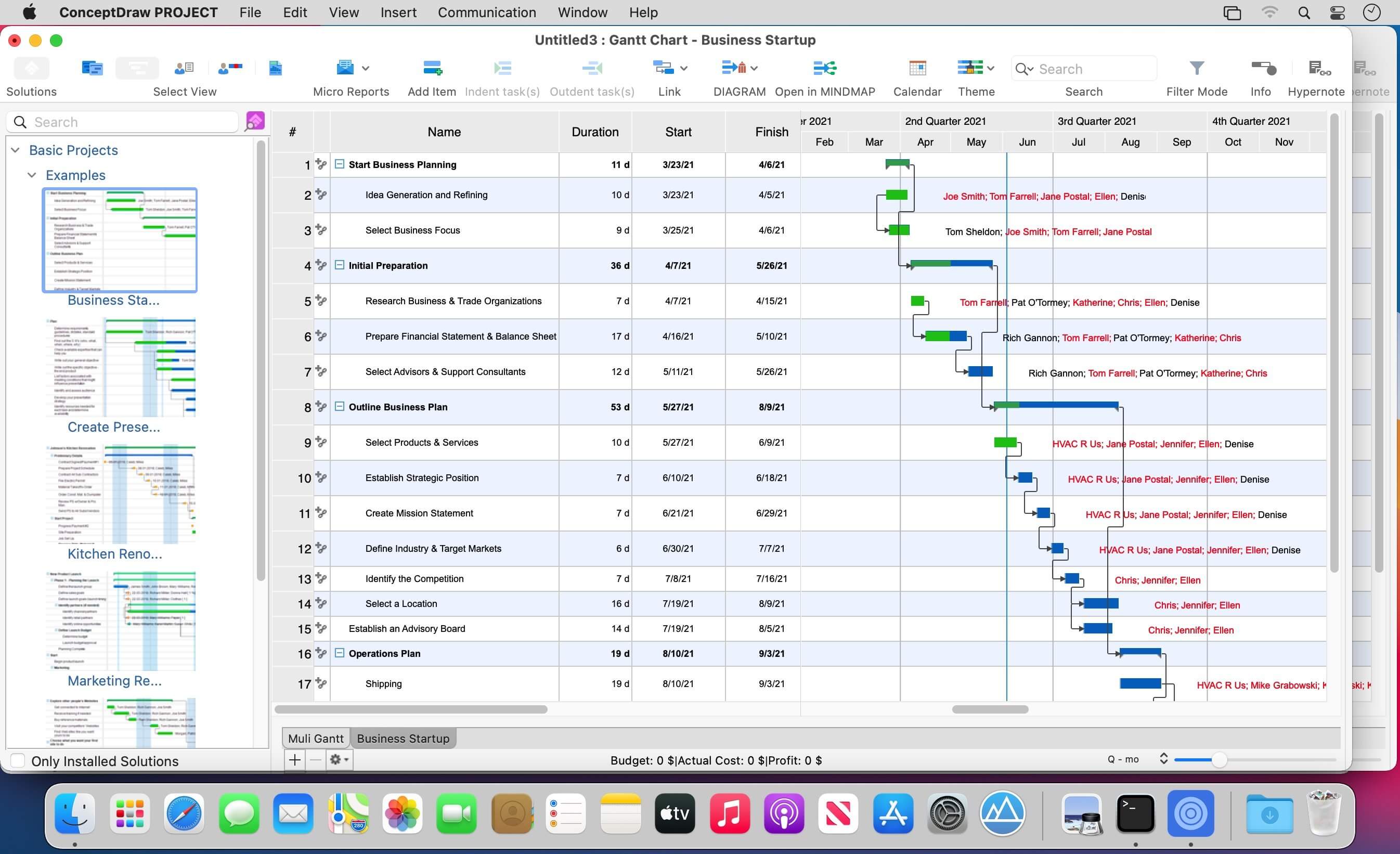Click the Add Item icon
Image resolution: width=1400 pixels, height=854 pixels.
[432, 69]
